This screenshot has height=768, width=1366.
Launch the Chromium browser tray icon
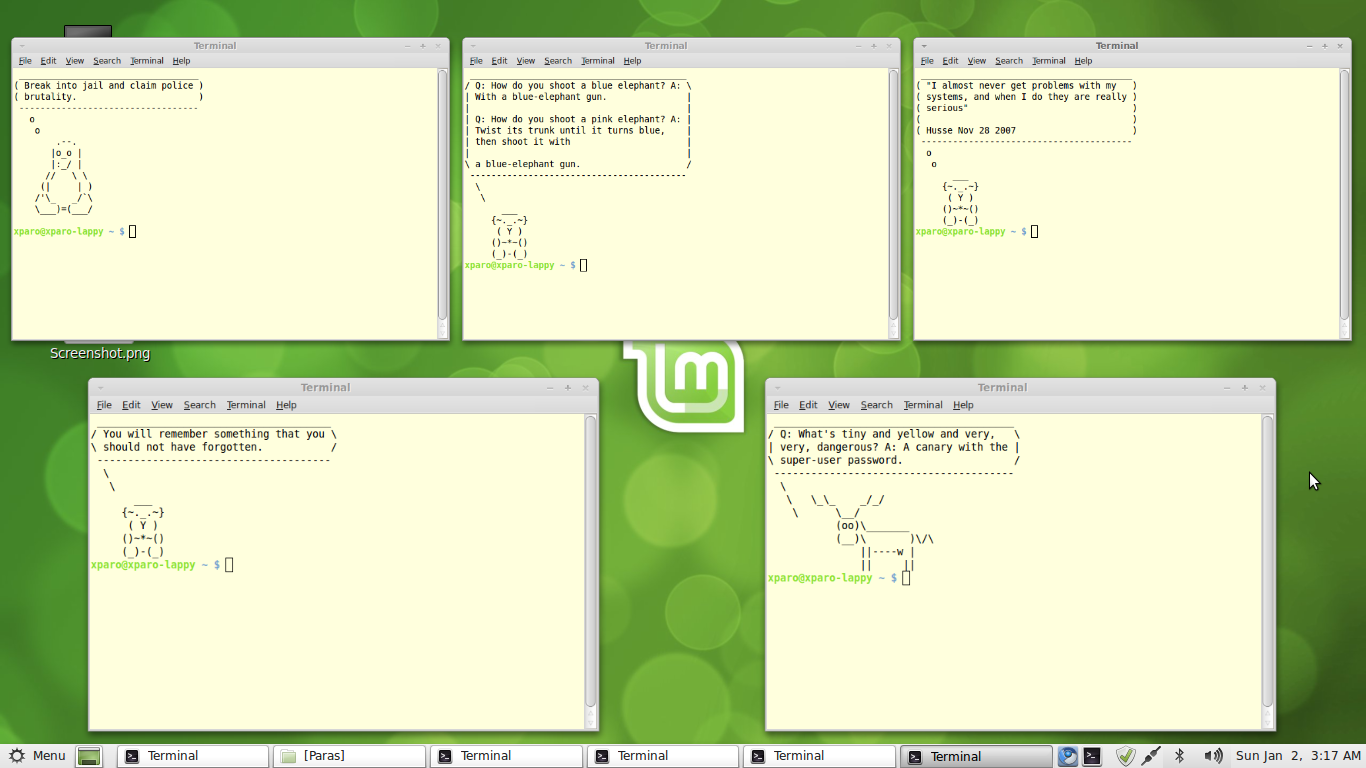(1067, 756)
